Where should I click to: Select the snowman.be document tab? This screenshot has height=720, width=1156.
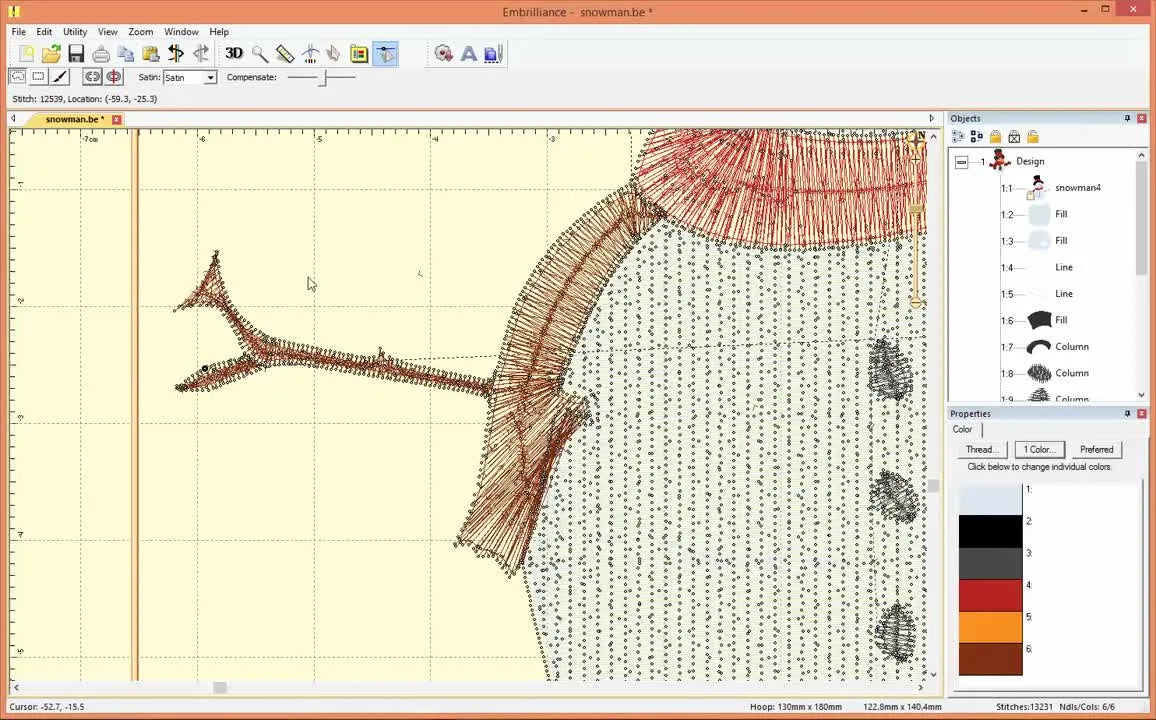pyautogui.click(x=72, y=119)
